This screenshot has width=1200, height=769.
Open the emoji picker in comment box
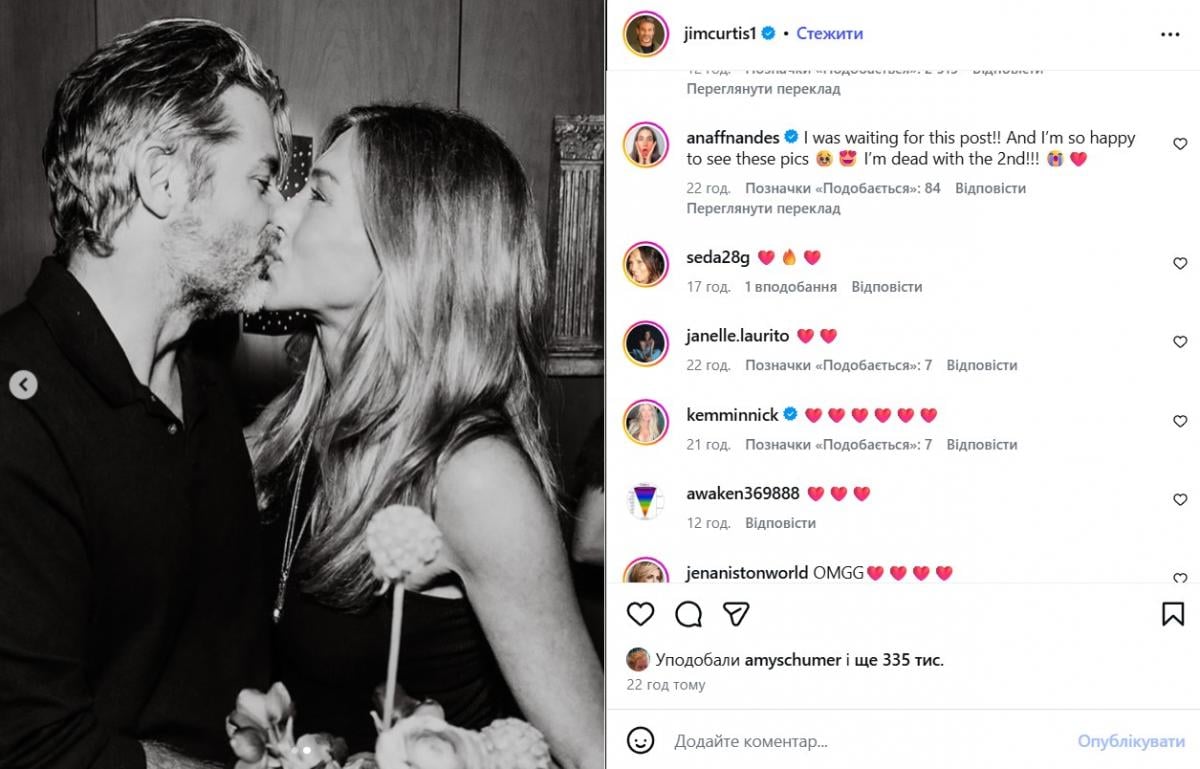640,741
